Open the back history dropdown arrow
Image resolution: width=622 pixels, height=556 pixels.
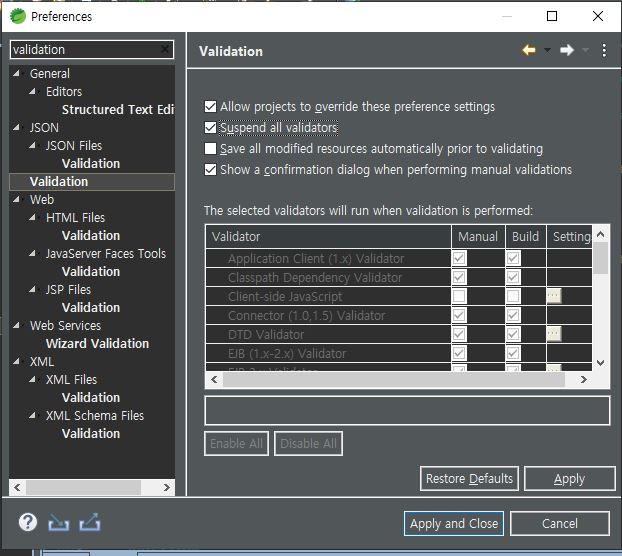pyautogui.click(x=547, y=51)
